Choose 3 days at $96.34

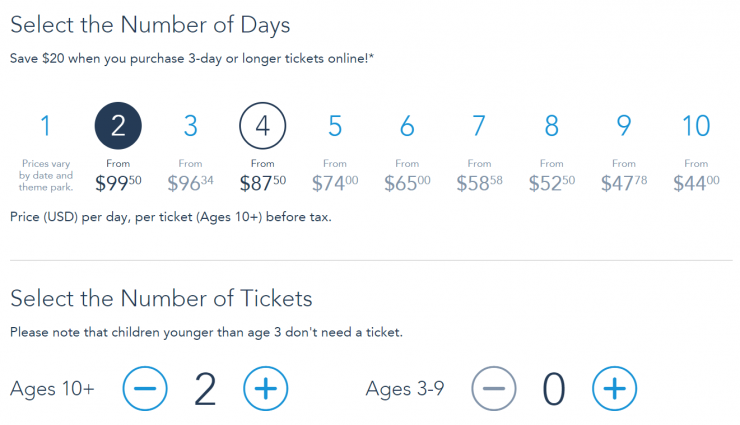pos(190,126)
